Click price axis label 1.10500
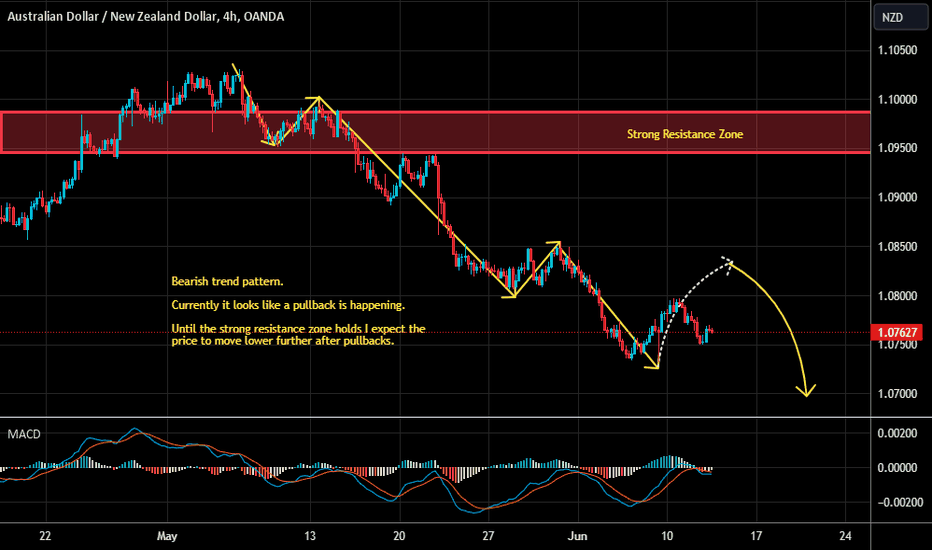Viewport: 932px width, 550px height. coord(897,50)
